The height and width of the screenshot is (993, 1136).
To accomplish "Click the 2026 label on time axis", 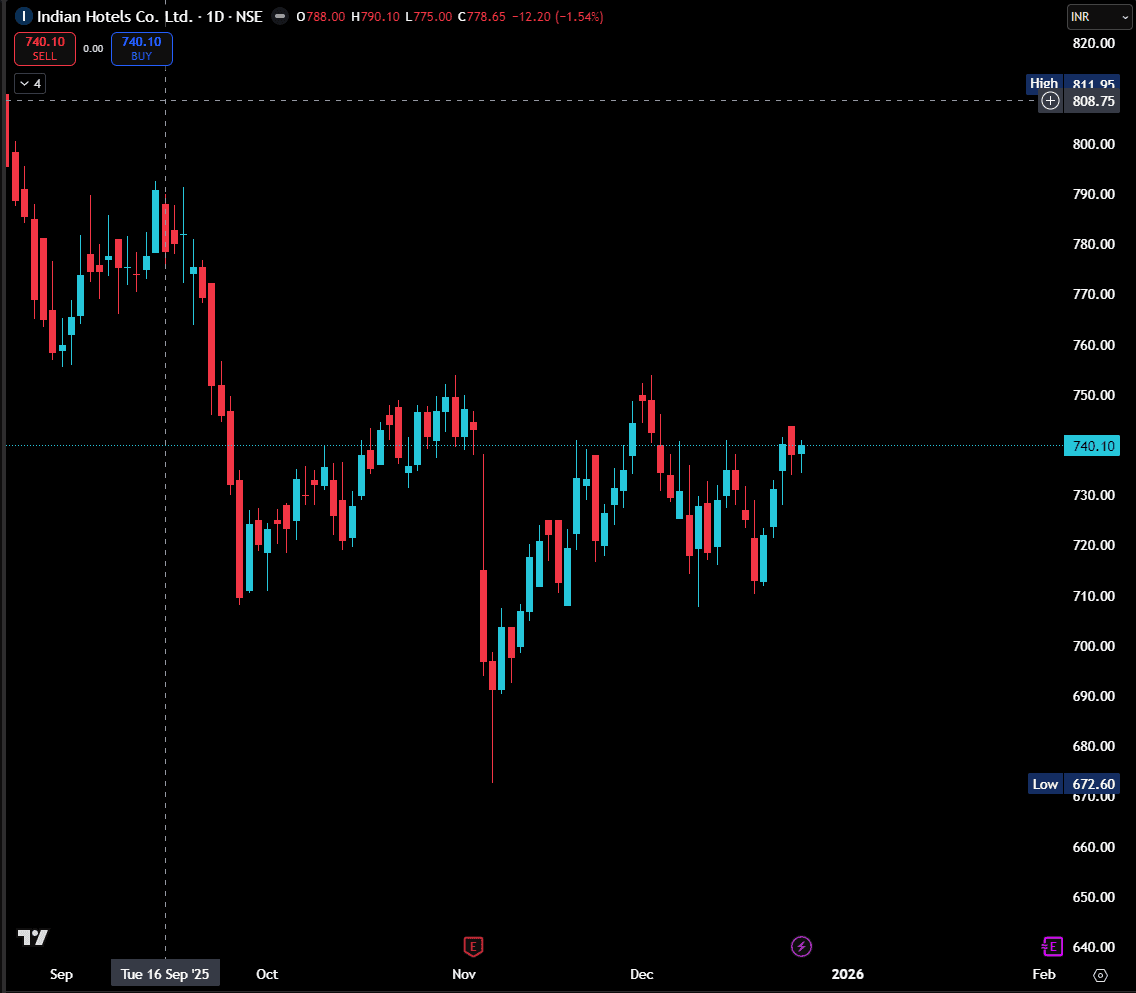I will [848, 973].
